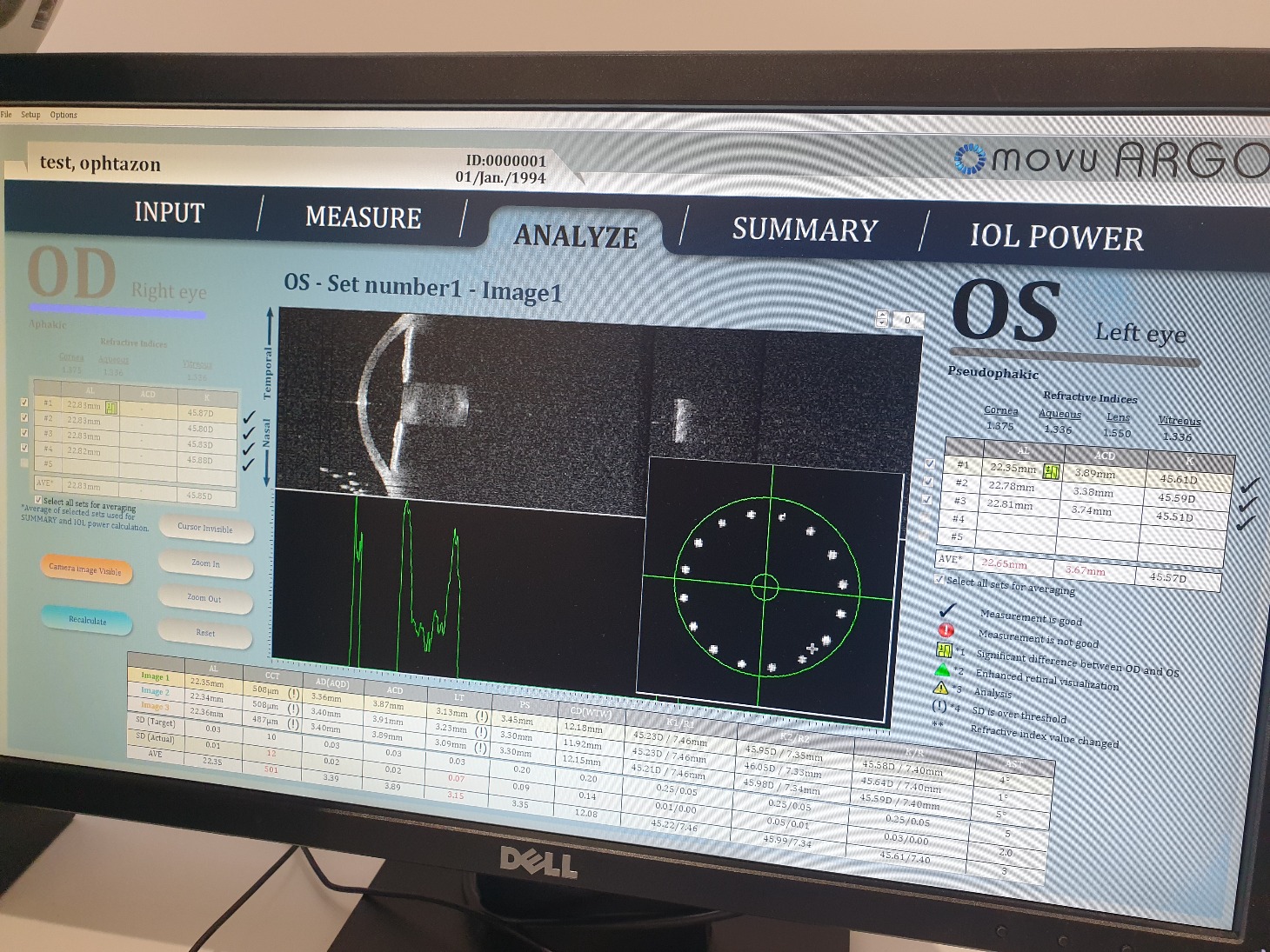Image resolution: width=1270 pixels, height=952 pixels.
Task: Click the movu ARGOS logo
Action: pos(1112,159)
